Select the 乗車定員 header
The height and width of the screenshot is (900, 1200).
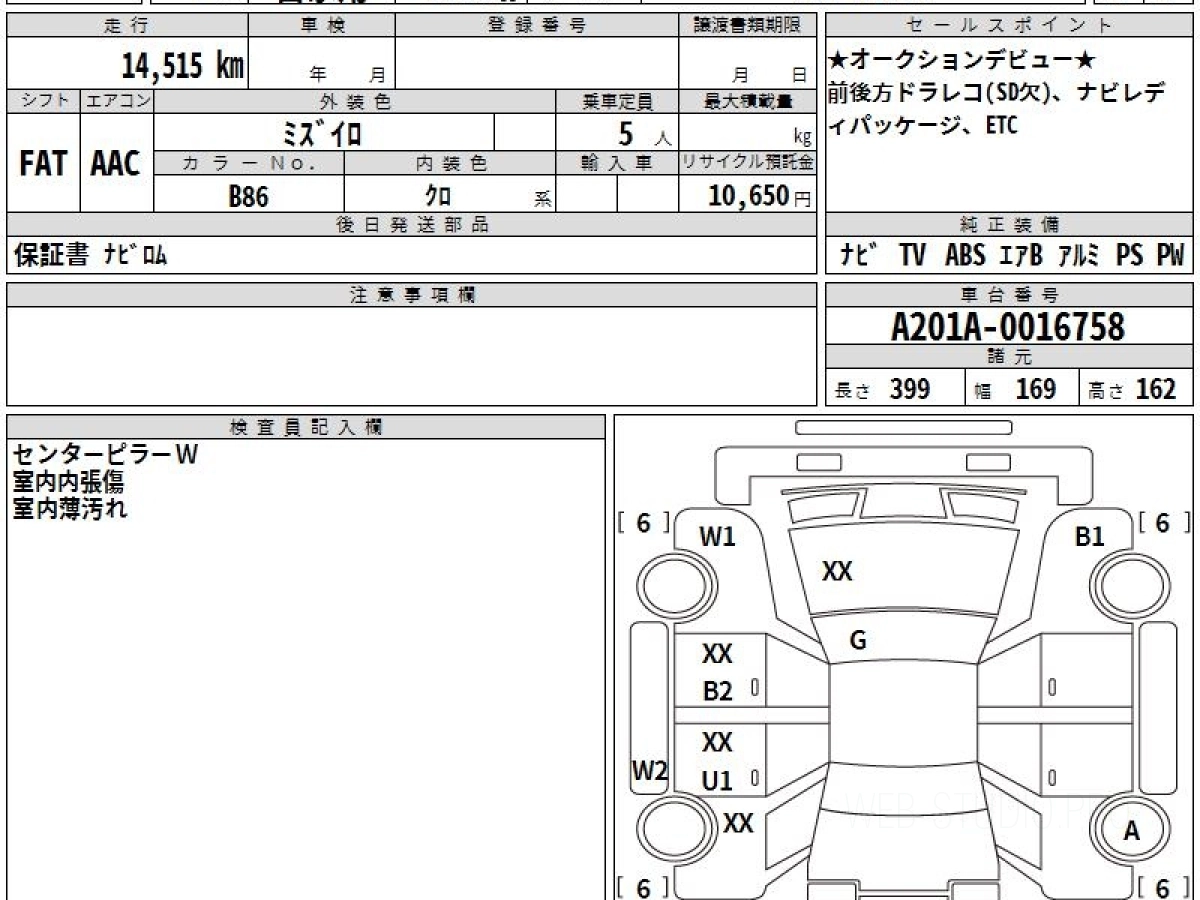617,101
